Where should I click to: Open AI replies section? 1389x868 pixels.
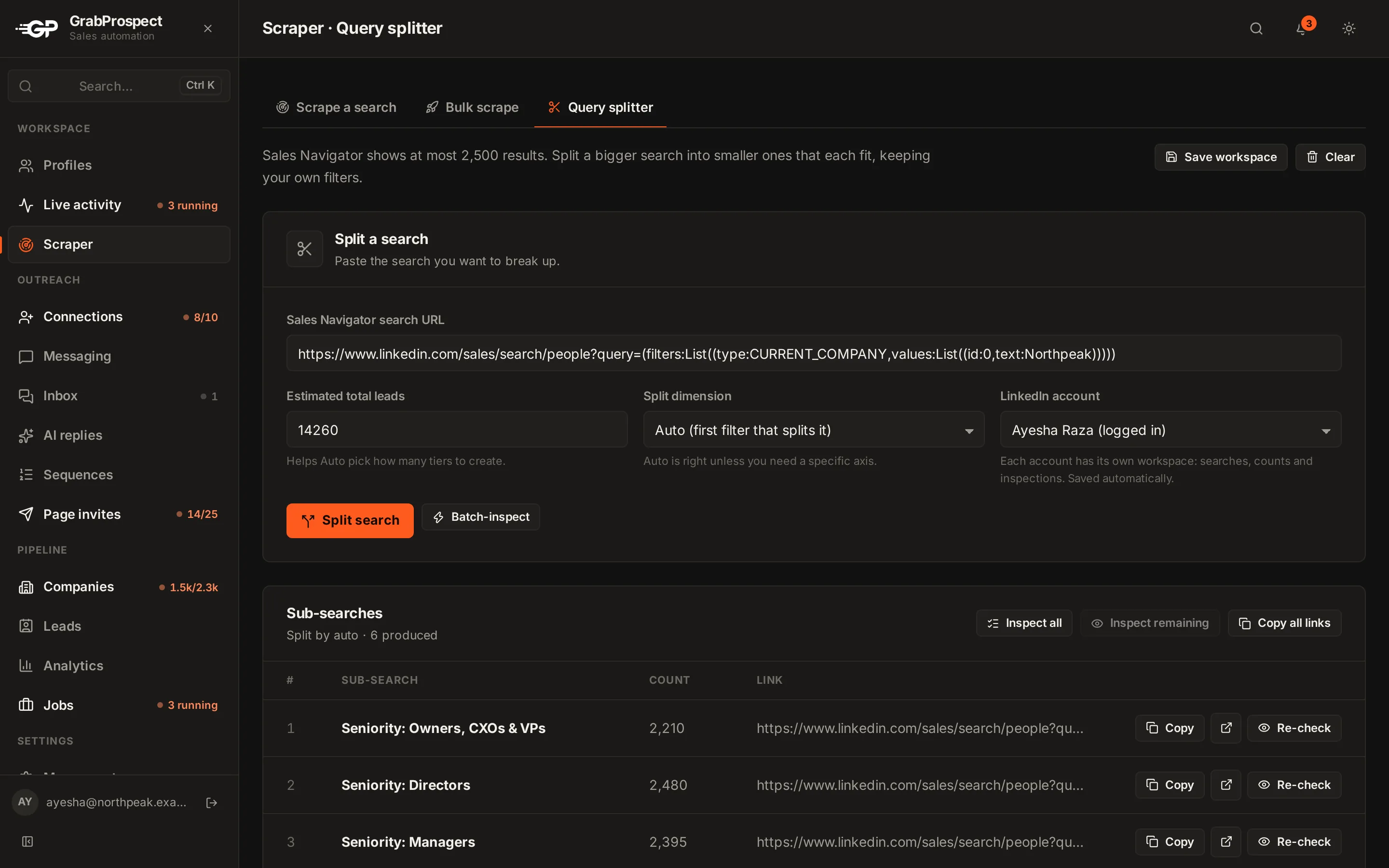pos(119,436)
